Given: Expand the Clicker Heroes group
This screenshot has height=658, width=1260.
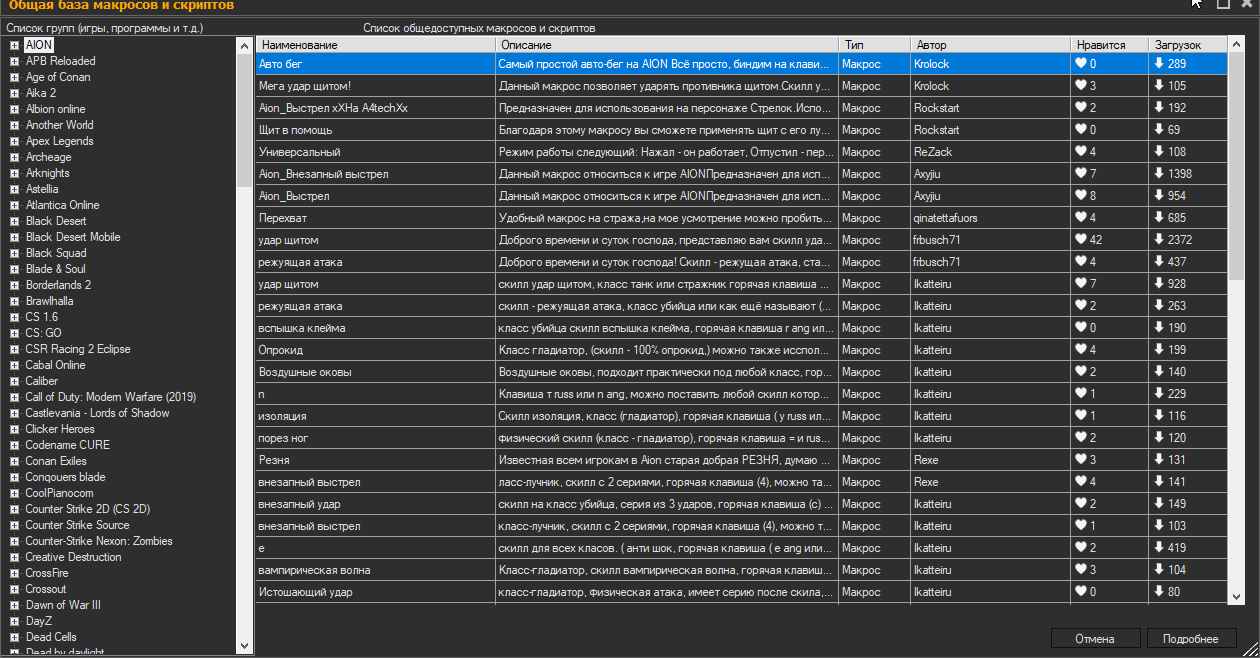Looking at the screenshot, I should 14,429.
